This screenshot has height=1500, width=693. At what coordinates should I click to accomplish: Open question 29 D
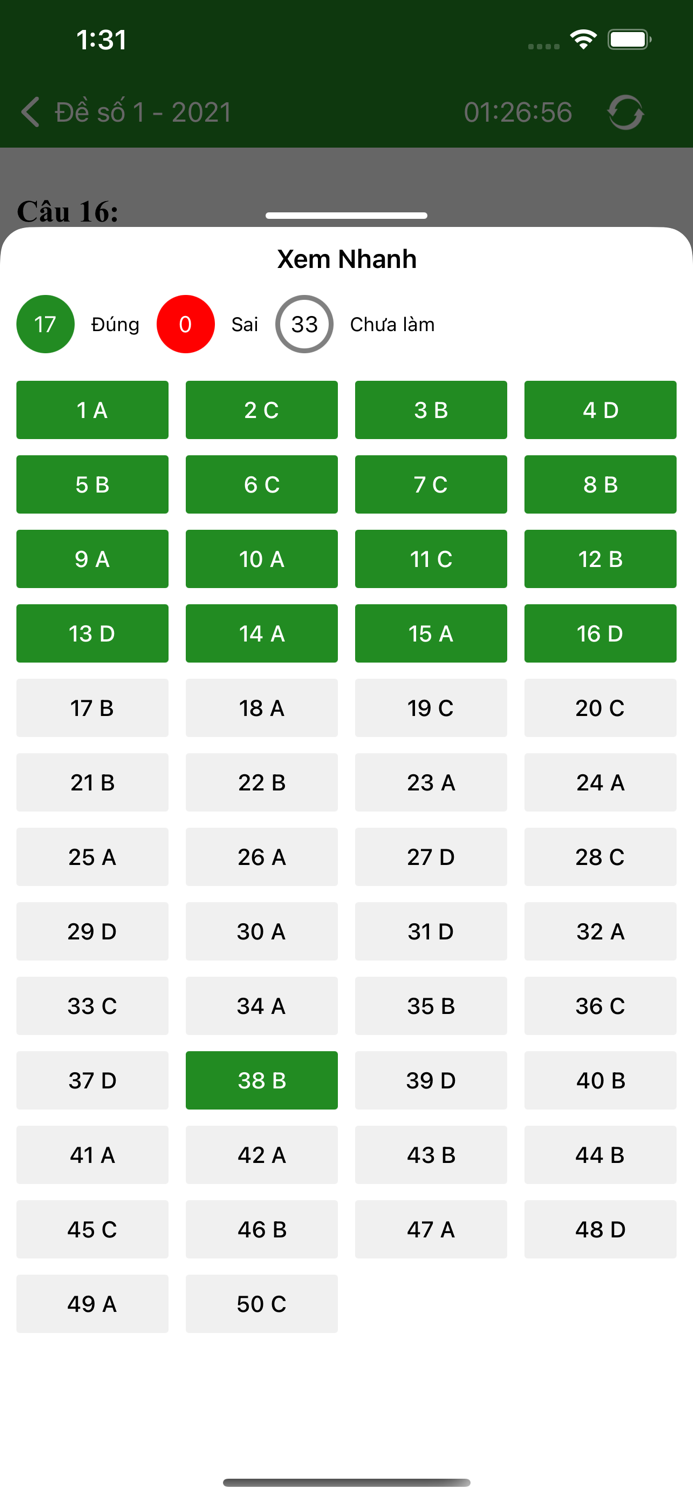tap(92, 931)
